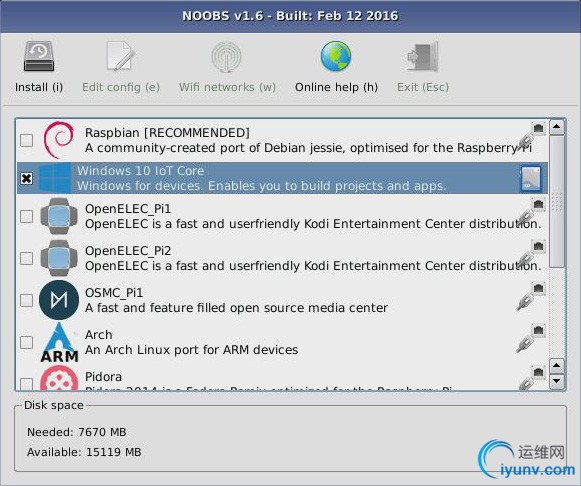This screenshot has height=486, width=581.
Task: Click 'Windows for devices' description text
Action: click(x=262, y=186)
